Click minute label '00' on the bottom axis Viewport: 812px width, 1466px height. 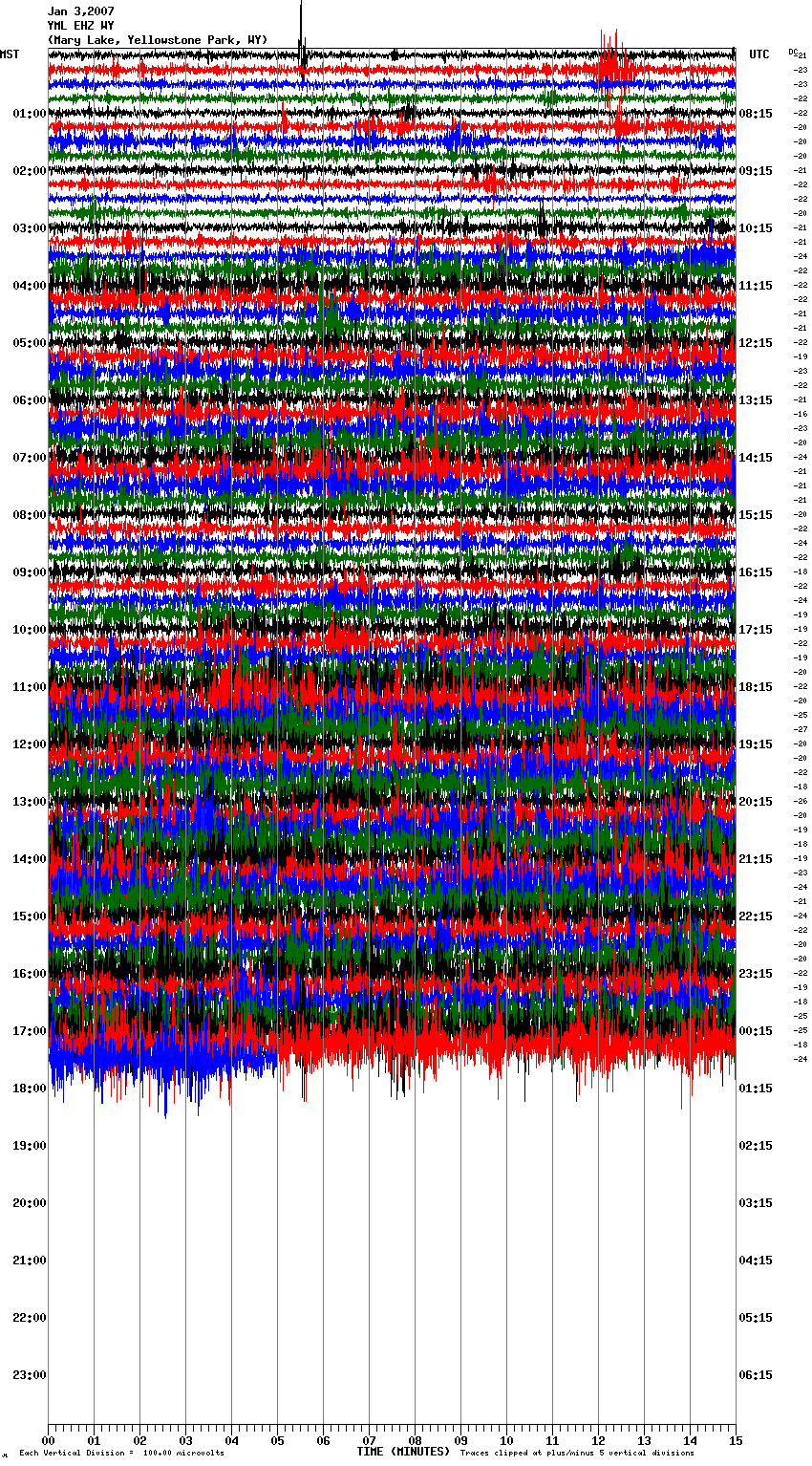tap(48, 1440)
